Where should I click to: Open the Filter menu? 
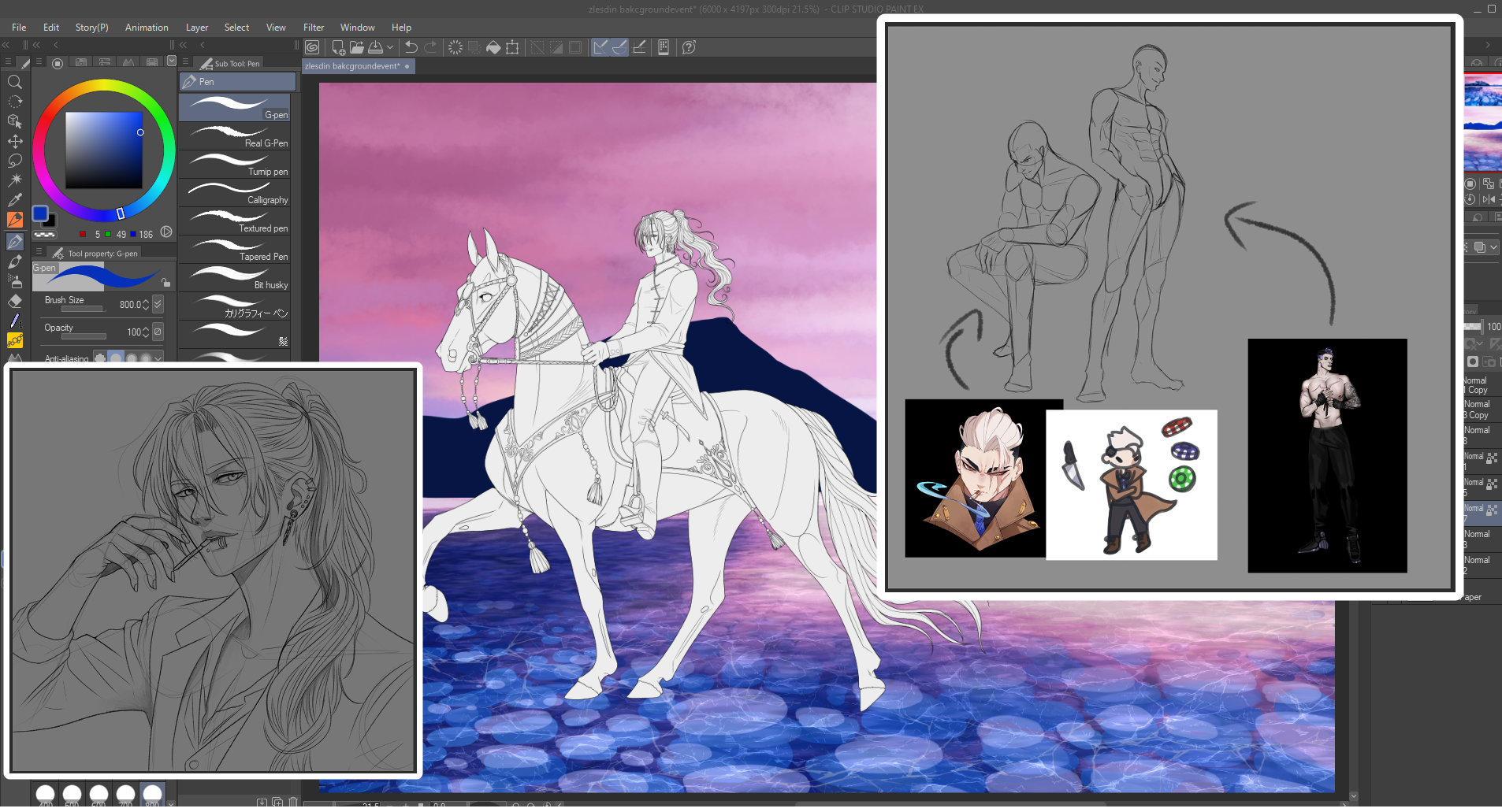tap(313, 28)
